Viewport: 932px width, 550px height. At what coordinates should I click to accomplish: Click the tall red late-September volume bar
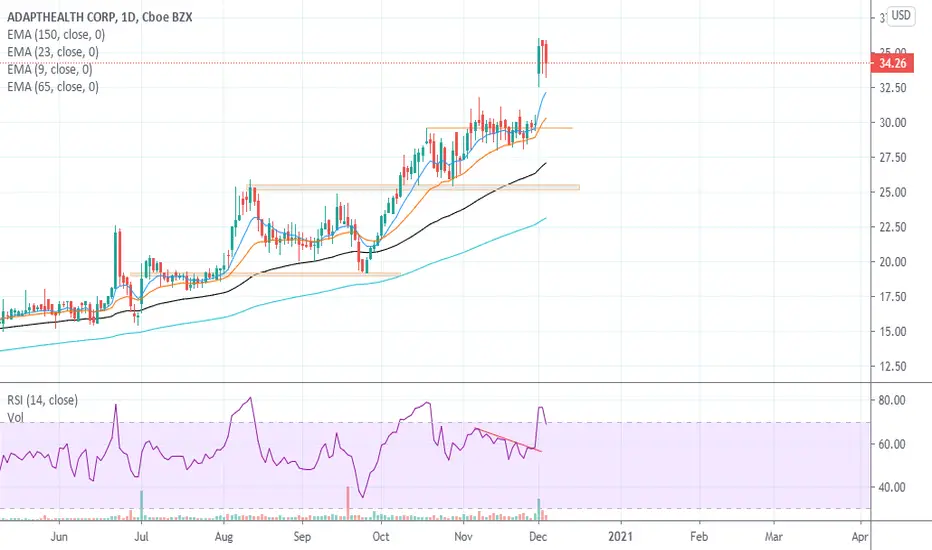point(348,503)
